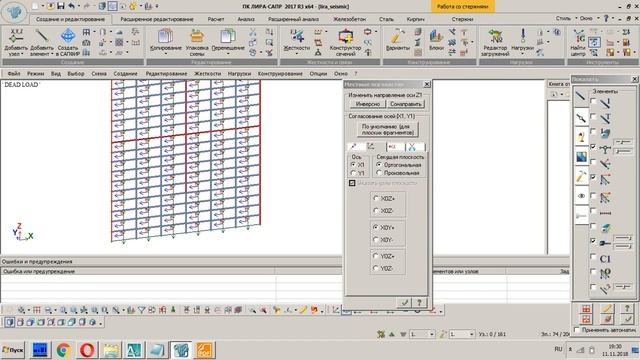Open the Стержни contextual ribbon tab
Screen dimensions: 640x360
click(x=462, y=19)
